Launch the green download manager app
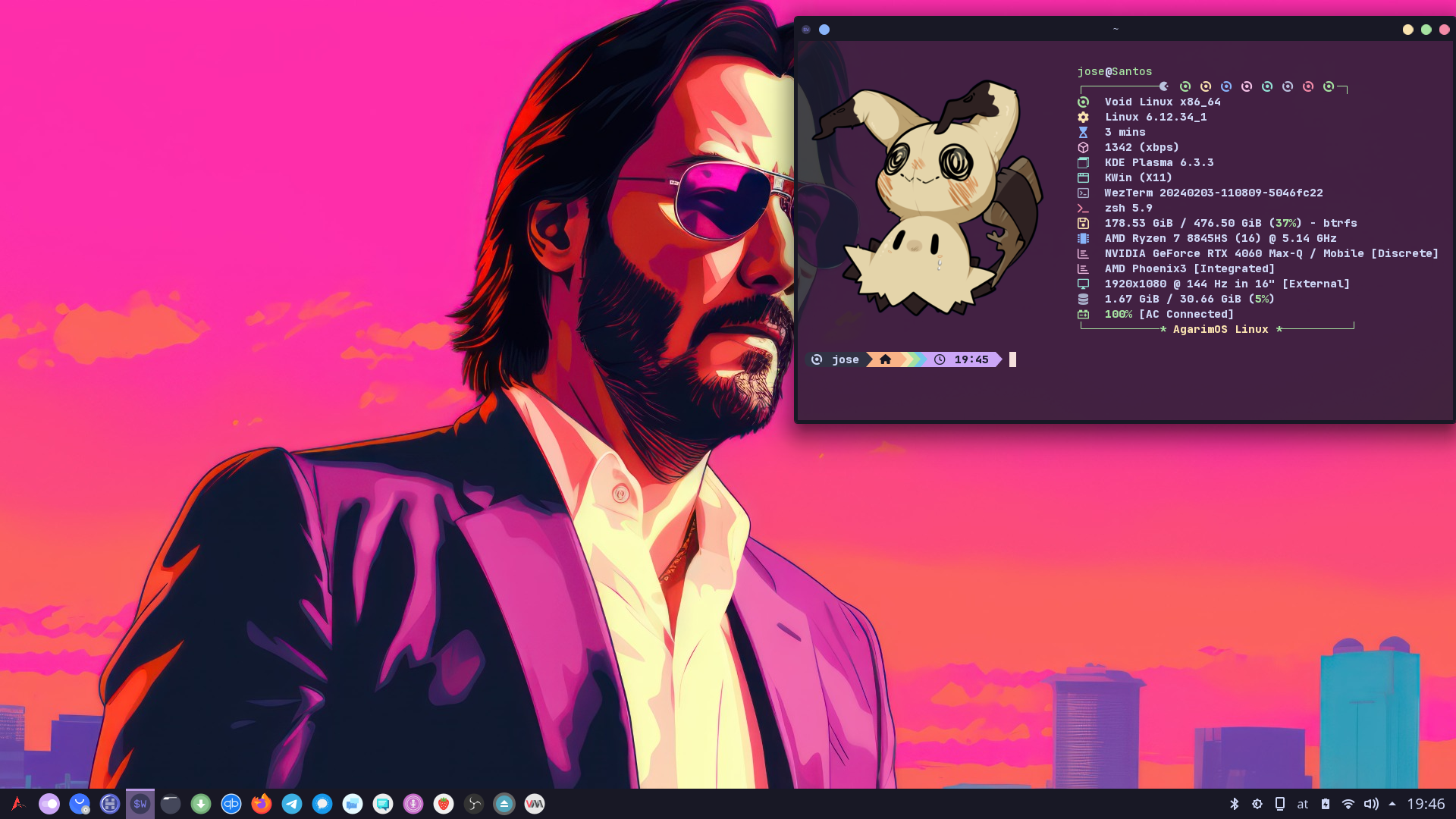 201,804
